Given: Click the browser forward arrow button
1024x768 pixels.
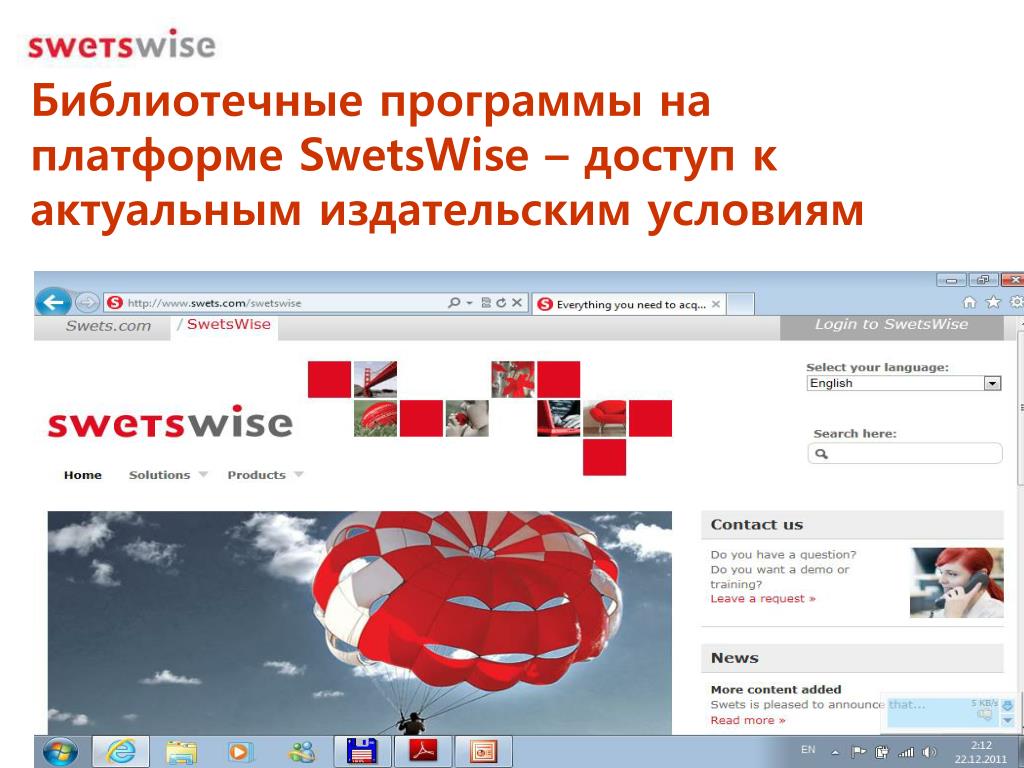Looking at the screenshot, I should pyautogui.click(x=86, y=302).
